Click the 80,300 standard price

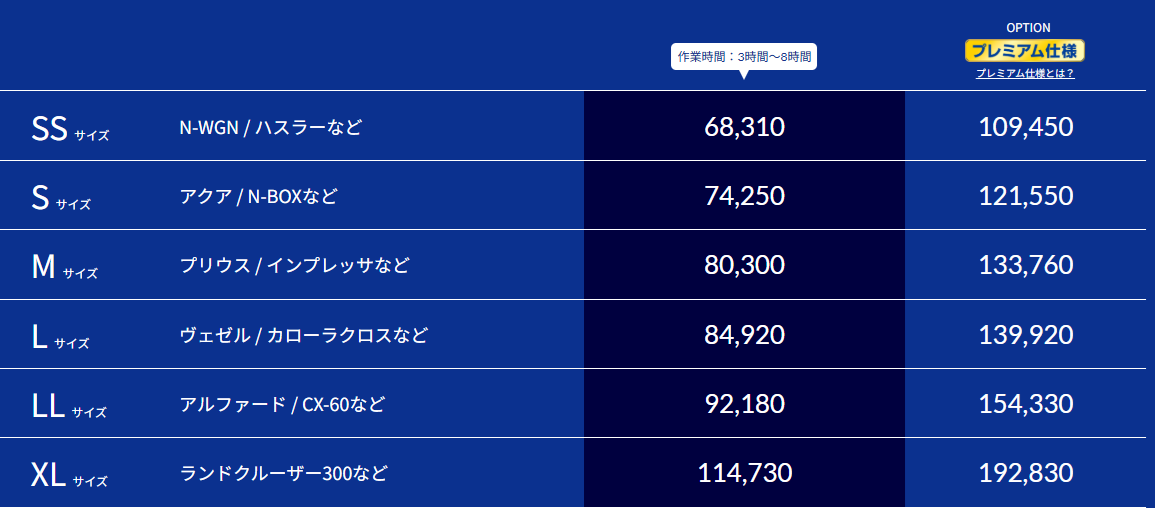coord(744,265)
